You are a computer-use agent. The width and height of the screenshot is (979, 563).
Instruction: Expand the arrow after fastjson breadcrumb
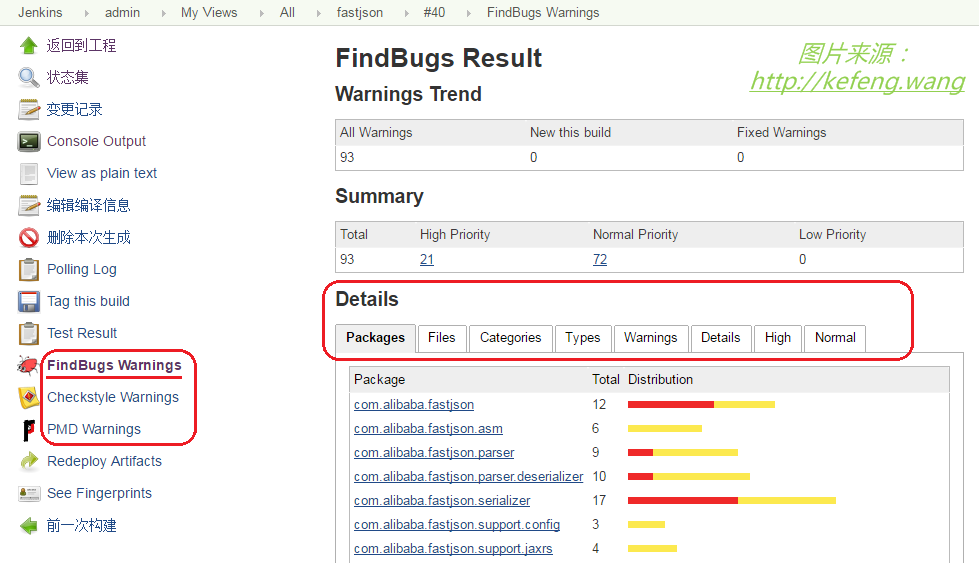point(406,13)
